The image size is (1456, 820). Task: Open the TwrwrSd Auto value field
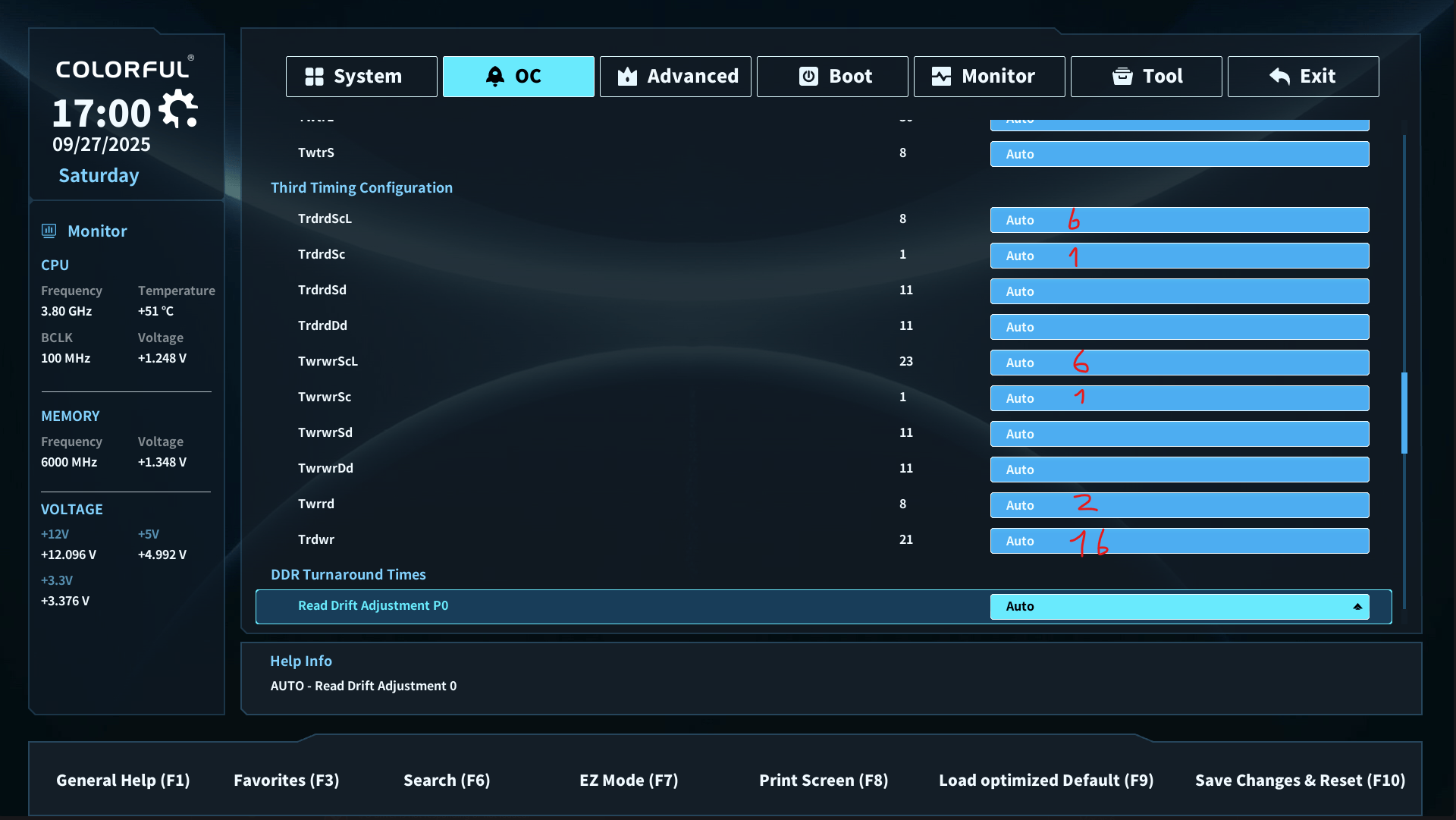pos(1180,434)
